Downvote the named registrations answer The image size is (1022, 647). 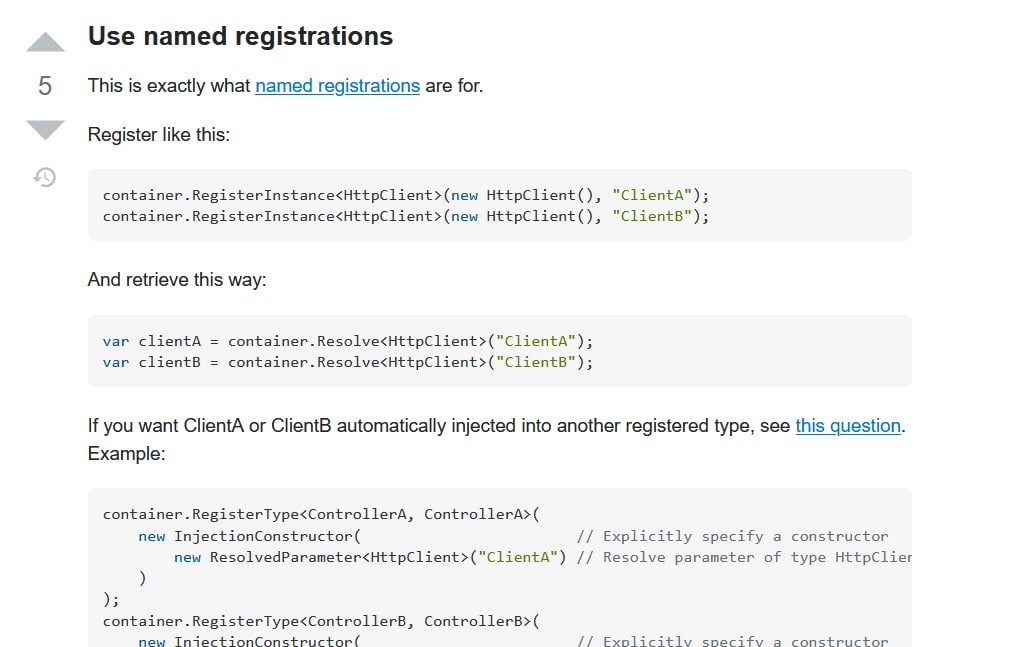tap(45, 130)
